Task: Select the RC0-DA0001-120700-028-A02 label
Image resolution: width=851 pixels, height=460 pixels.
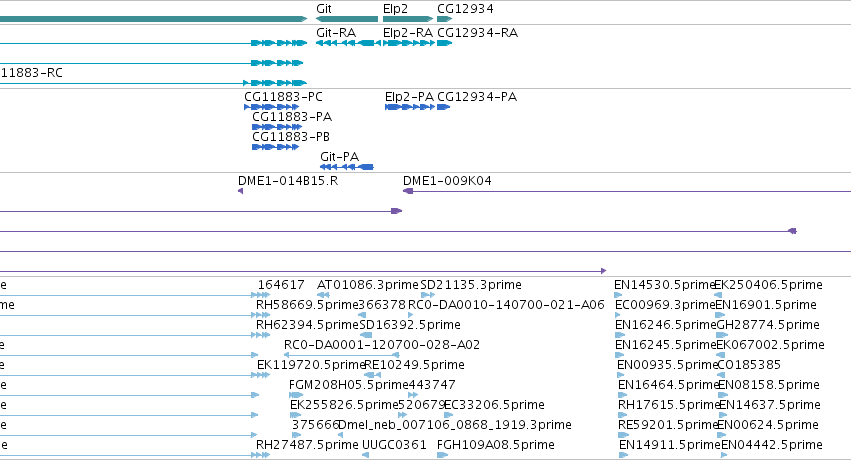Action: point(382,345)
